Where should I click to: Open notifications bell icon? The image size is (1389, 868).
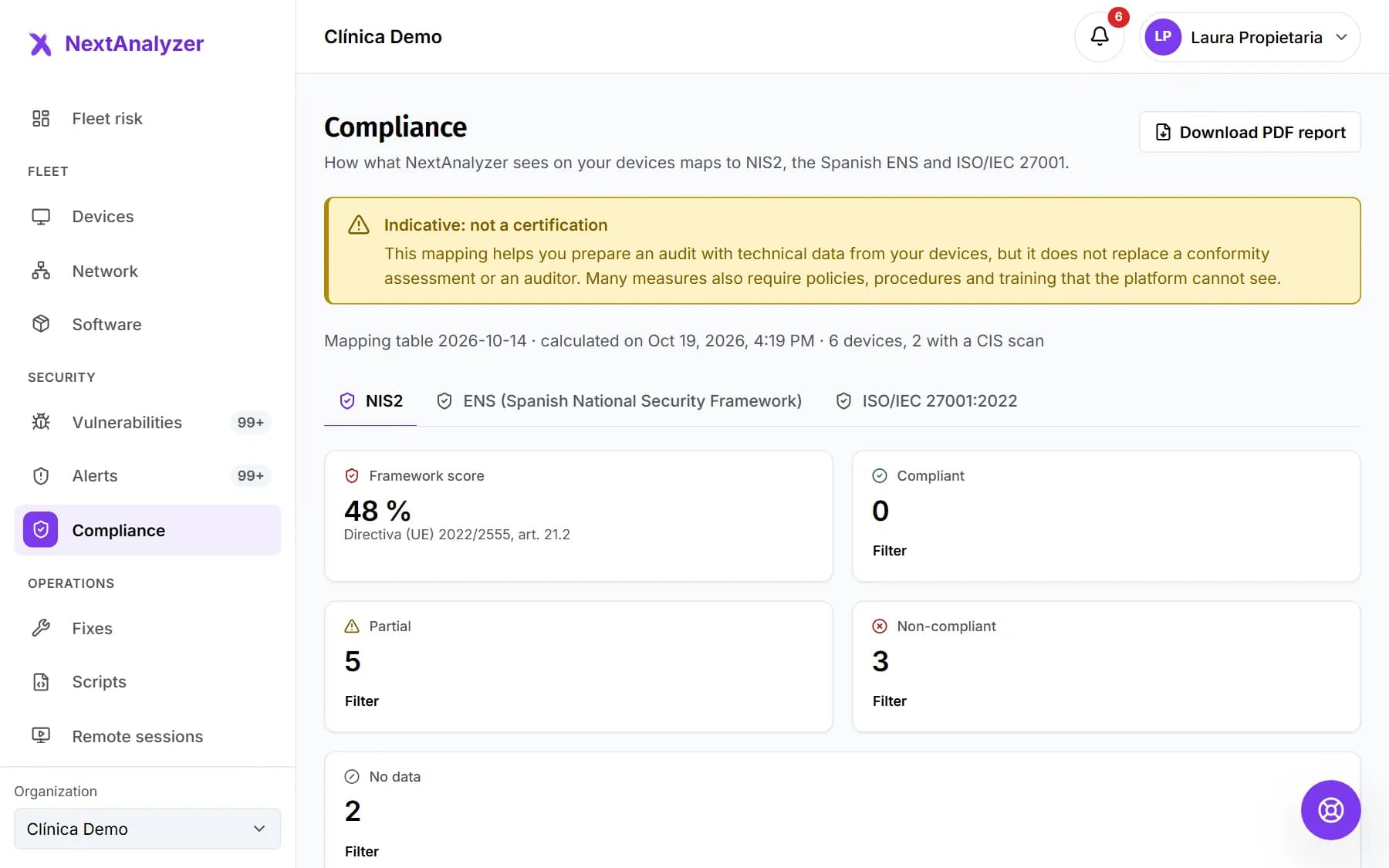tap(1100, 36)
